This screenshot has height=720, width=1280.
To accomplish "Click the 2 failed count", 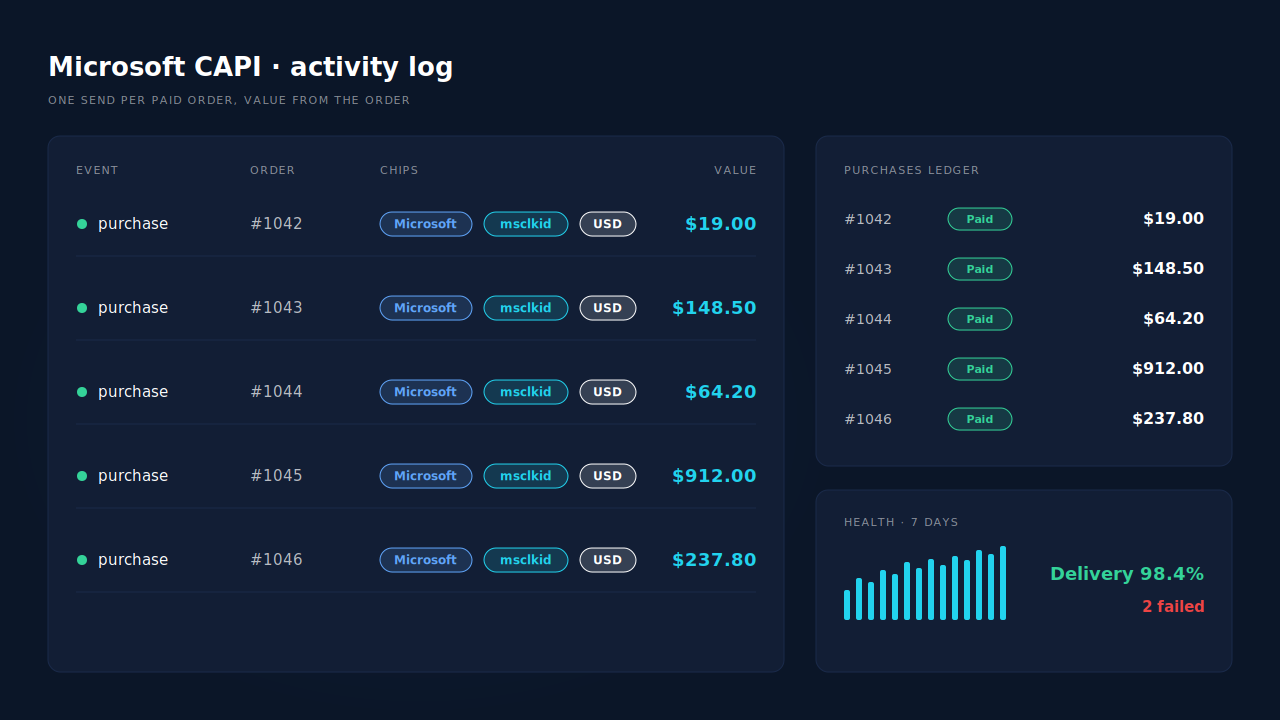I will (1173, 607).
